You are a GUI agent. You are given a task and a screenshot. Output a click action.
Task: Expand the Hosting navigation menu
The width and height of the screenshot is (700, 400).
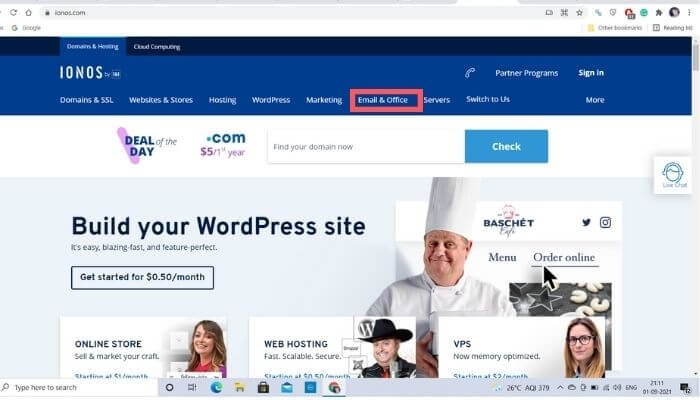pos(222,100)
